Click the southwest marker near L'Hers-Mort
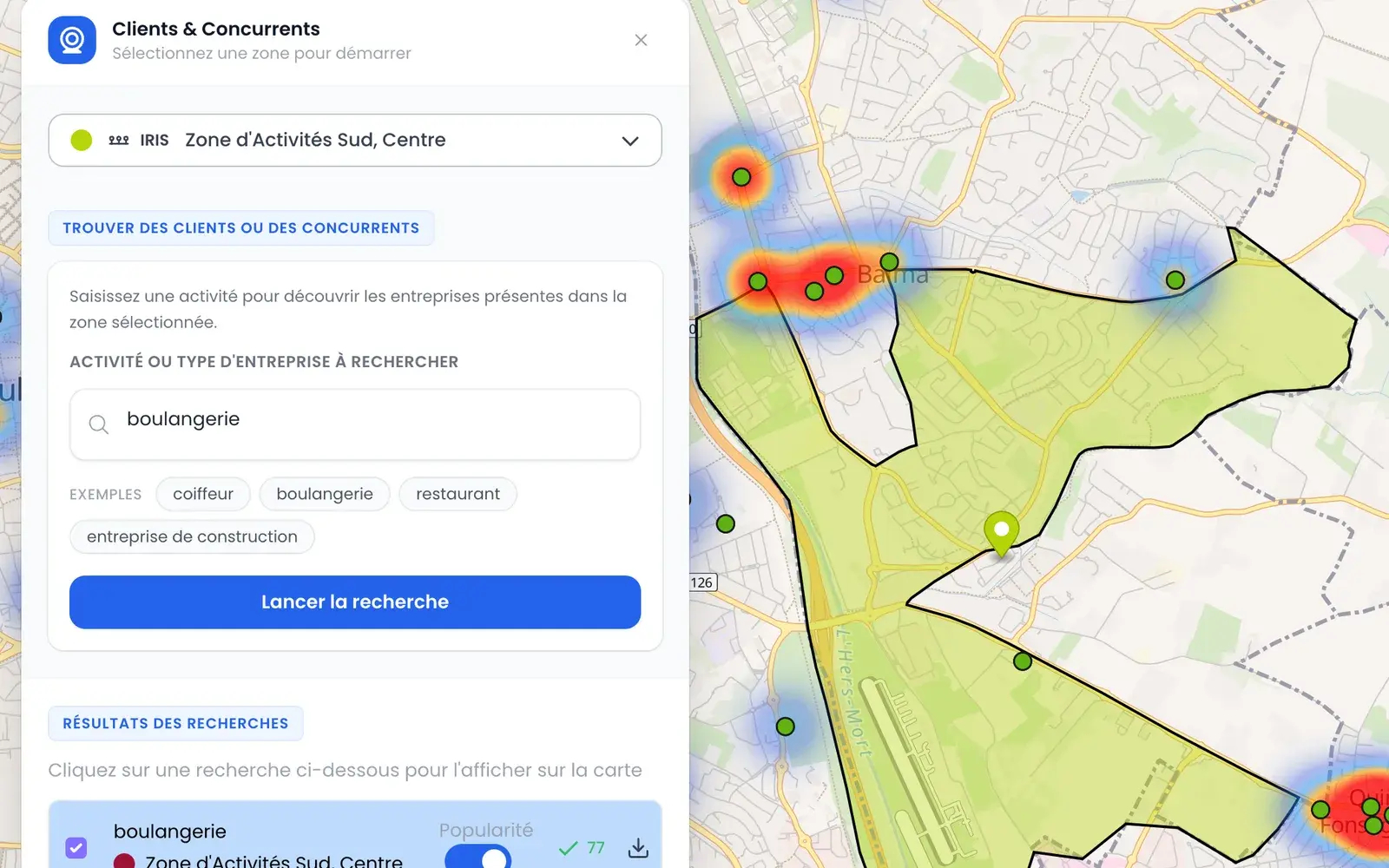 pyautogui.click(x=786, y=727)
